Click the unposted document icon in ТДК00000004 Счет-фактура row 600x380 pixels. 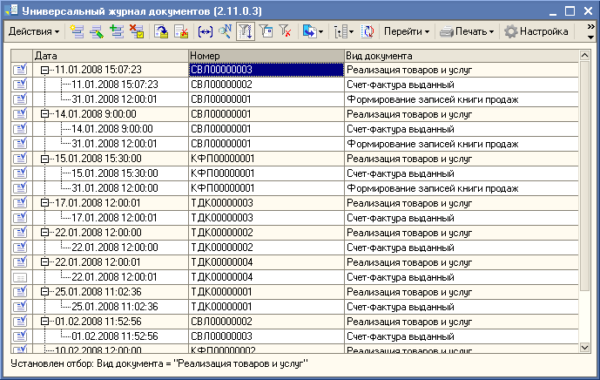tap(20, 277)
